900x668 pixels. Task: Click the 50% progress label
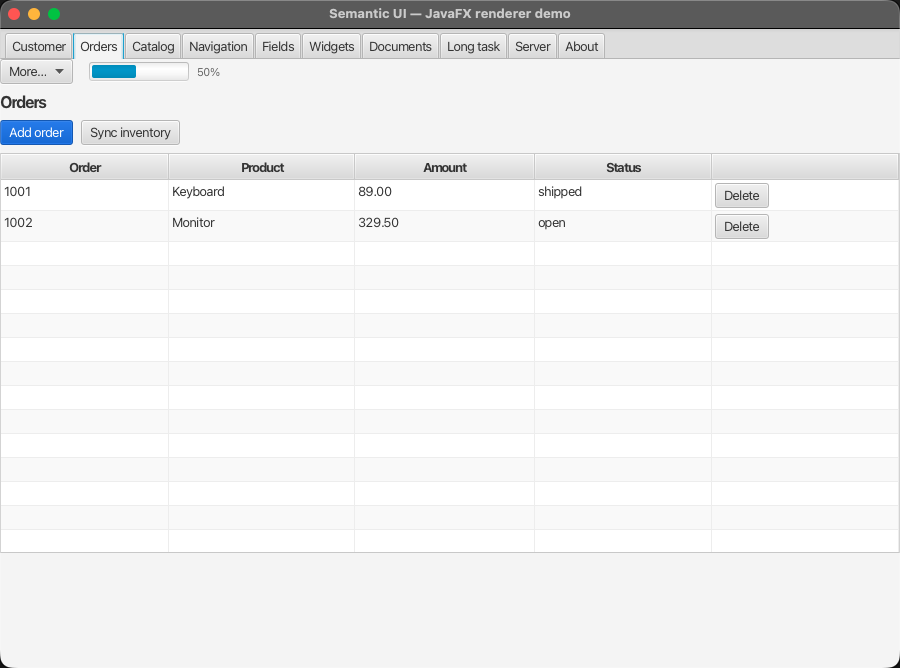tap(208, 72)
